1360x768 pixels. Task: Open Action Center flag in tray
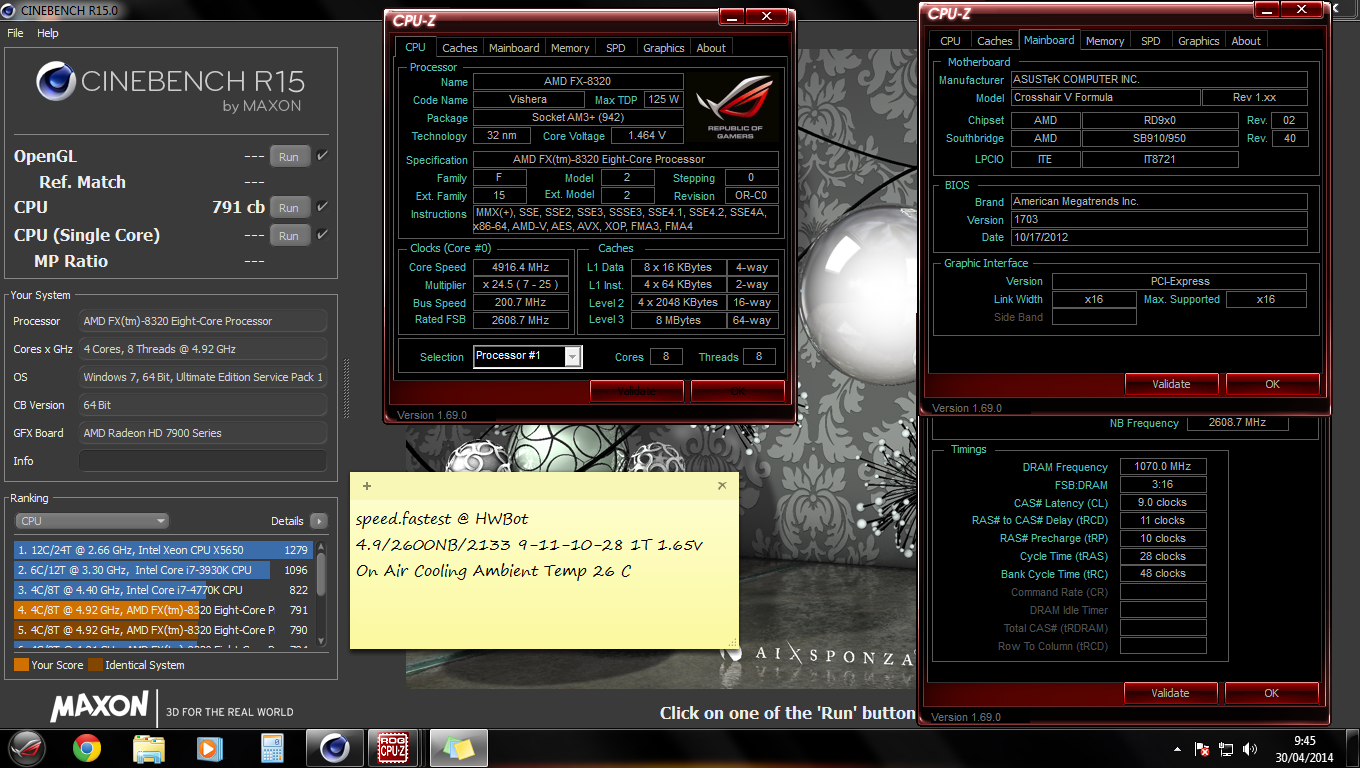[1203, 748]
